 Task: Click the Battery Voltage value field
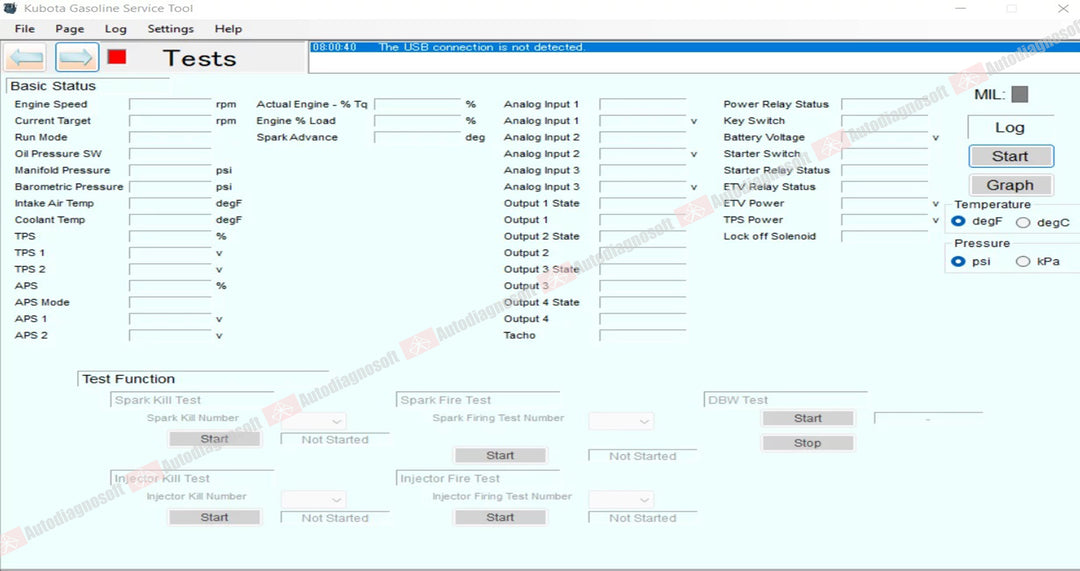885,138
